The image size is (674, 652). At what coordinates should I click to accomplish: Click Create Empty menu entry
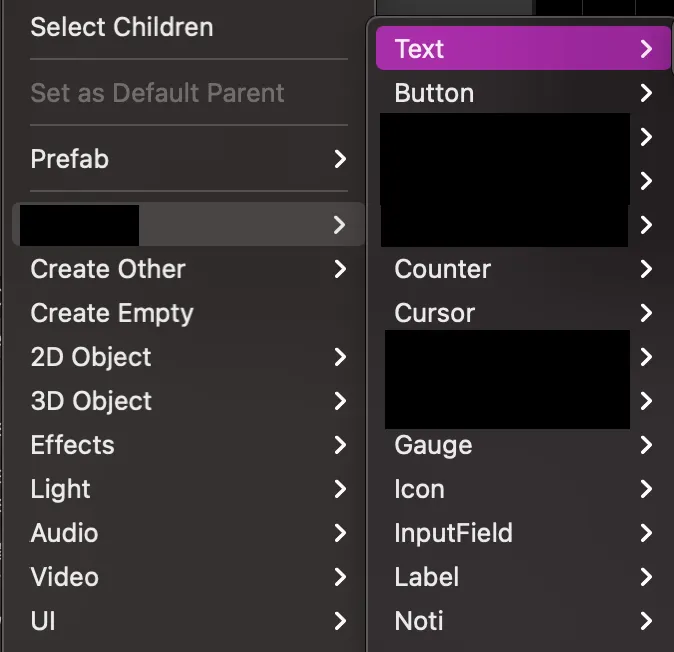point(112,313)
